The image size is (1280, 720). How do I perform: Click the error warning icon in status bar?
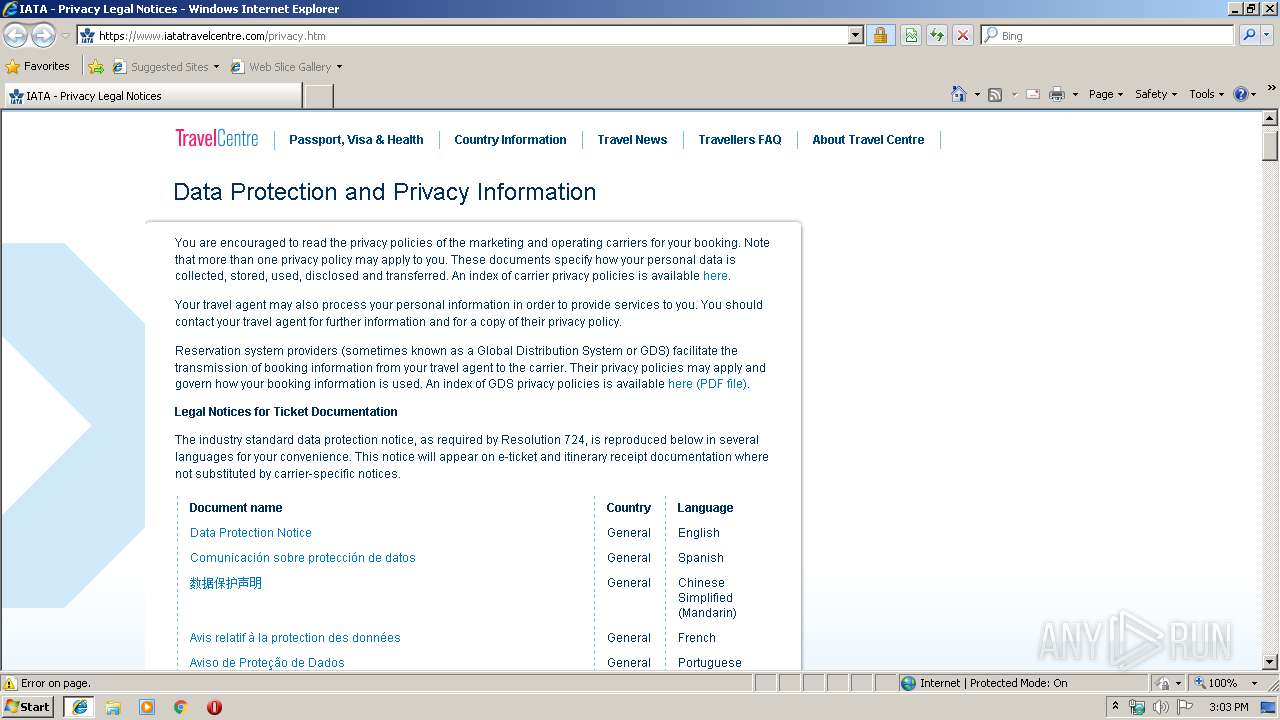click(10, 683)
